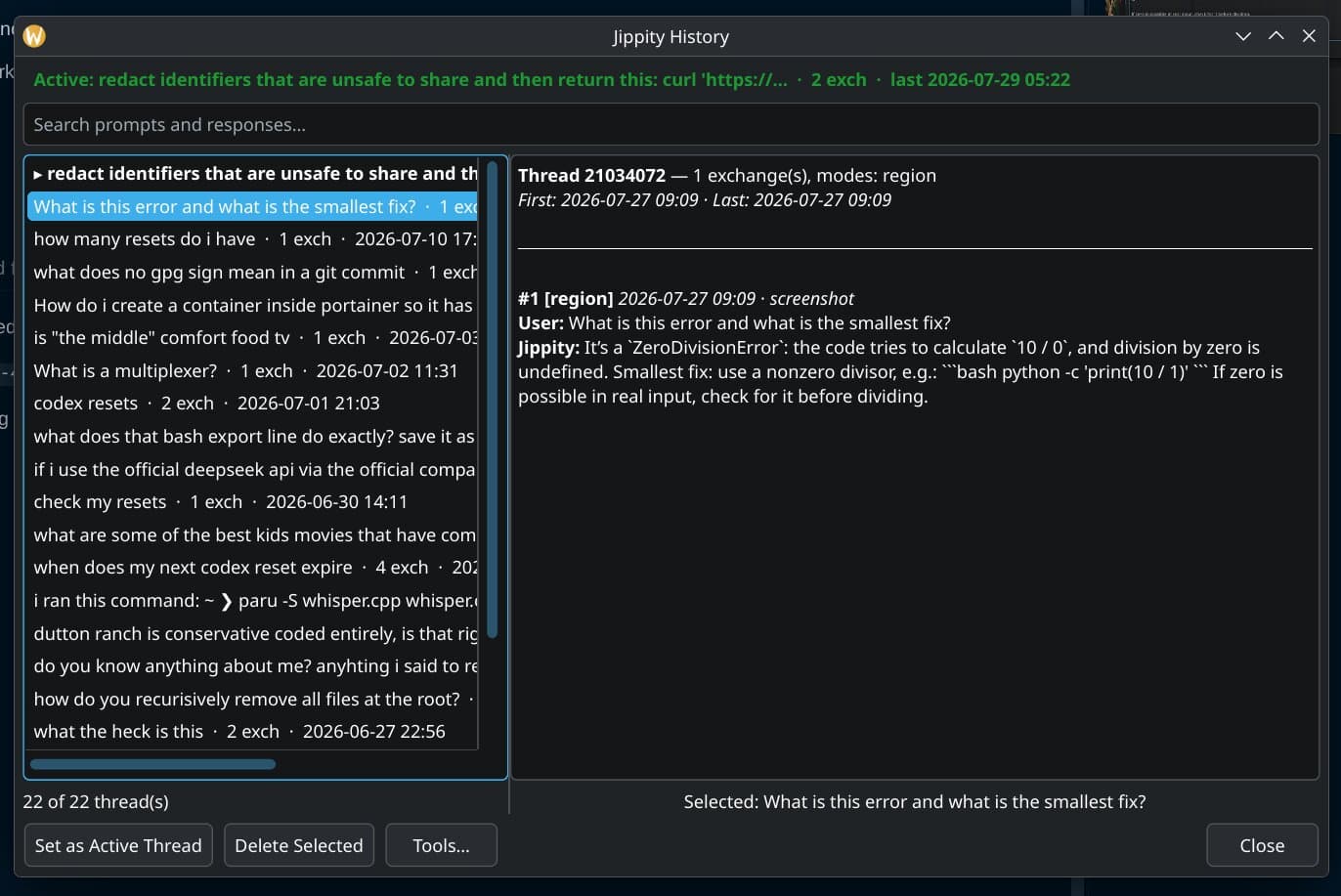
Task: Click the Close button at bottom right
Action: coord(1262,845)
